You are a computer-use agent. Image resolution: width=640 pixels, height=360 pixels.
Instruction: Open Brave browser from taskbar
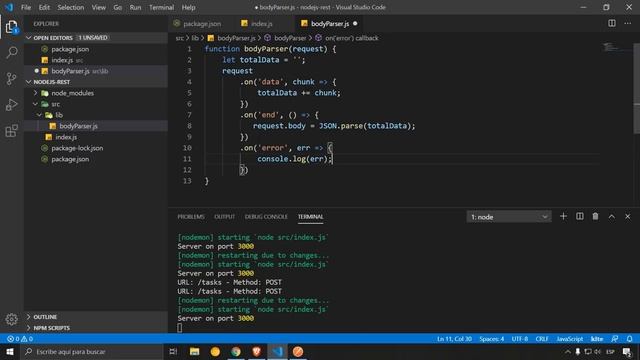point(256,351)
